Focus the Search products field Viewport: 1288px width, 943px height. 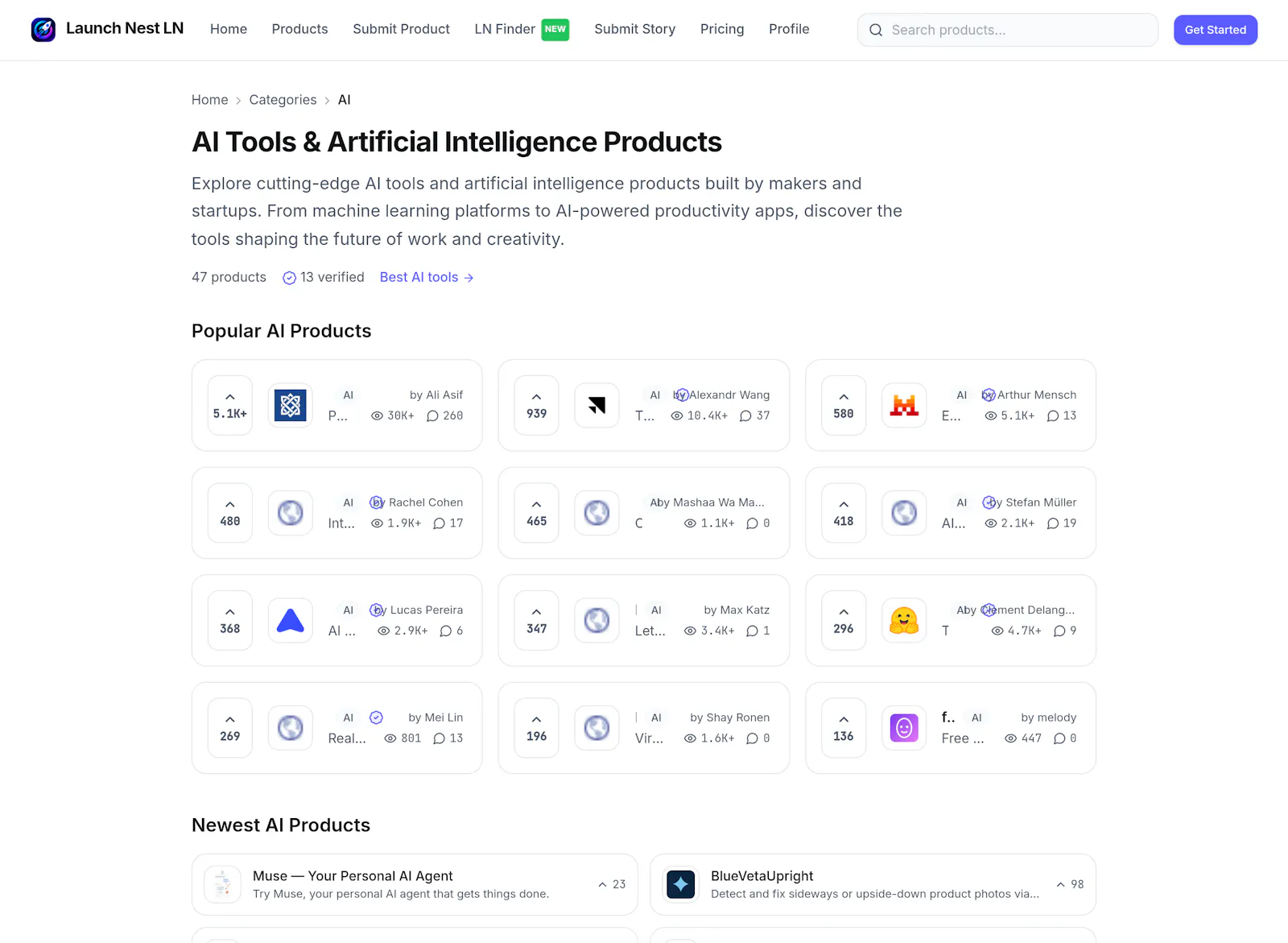[x=1008, y=30]
